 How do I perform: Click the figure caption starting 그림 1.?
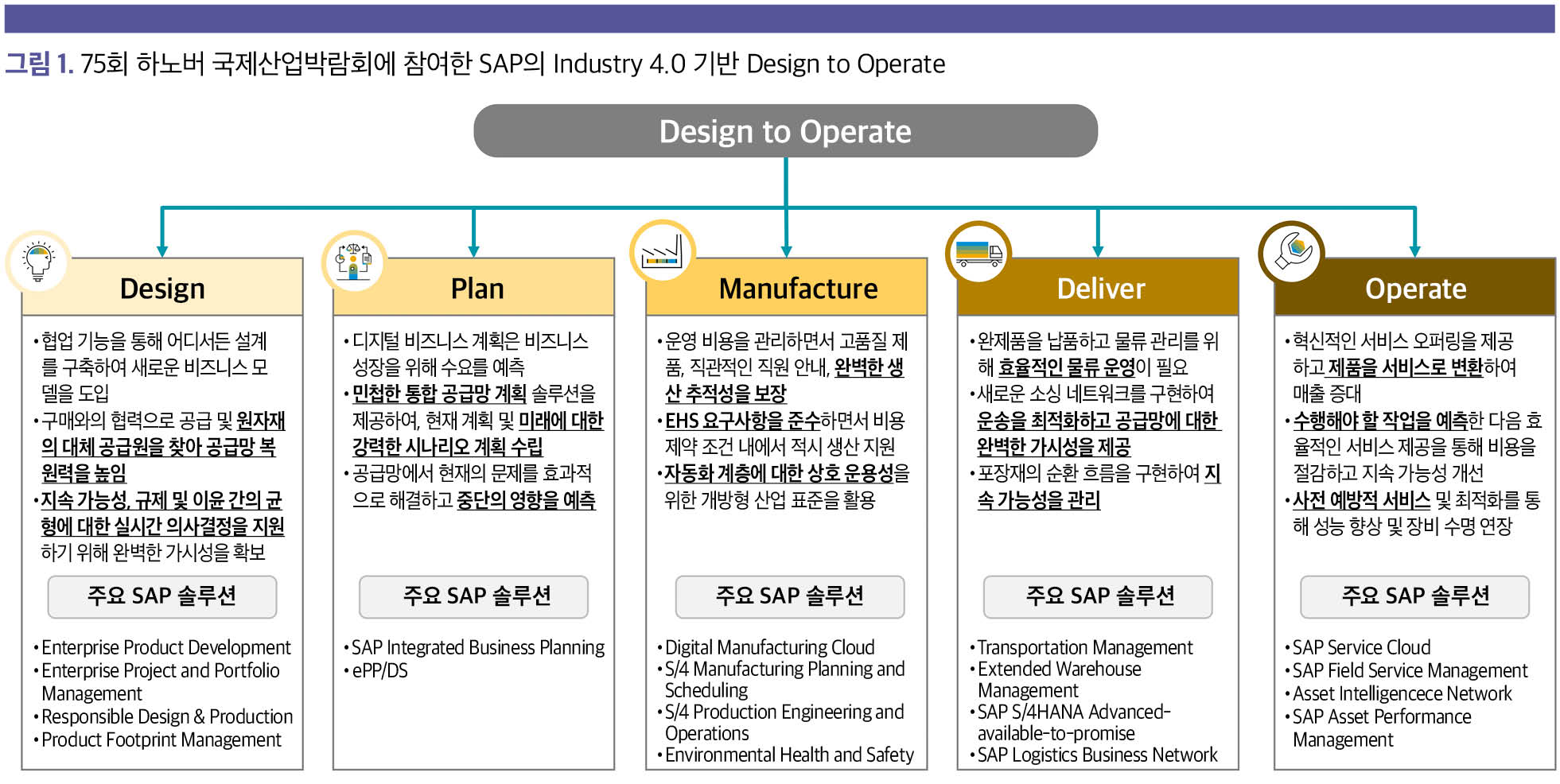point(475,64)
